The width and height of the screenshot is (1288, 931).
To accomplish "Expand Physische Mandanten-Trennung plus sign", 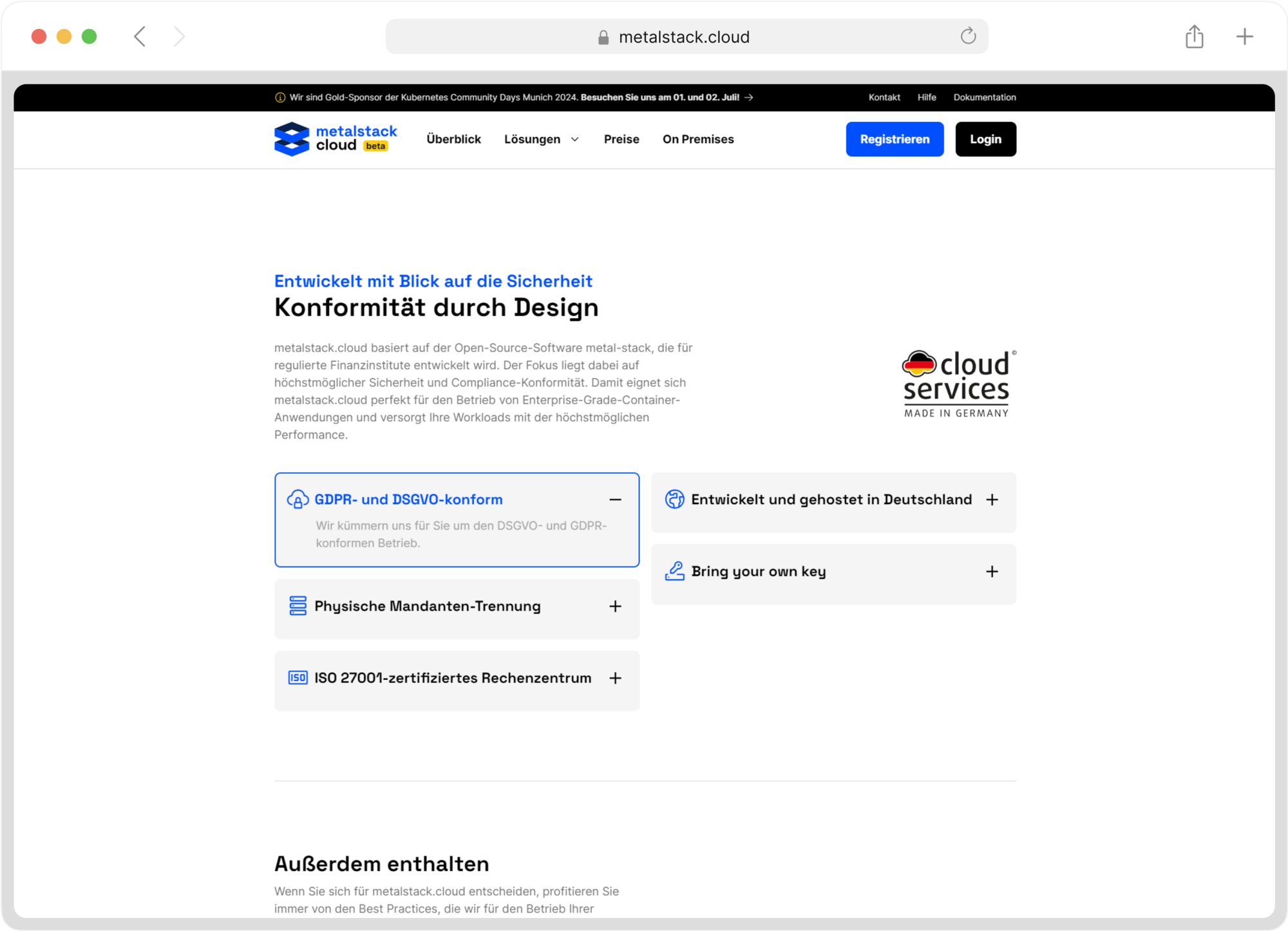I will (x=615, y=607).
